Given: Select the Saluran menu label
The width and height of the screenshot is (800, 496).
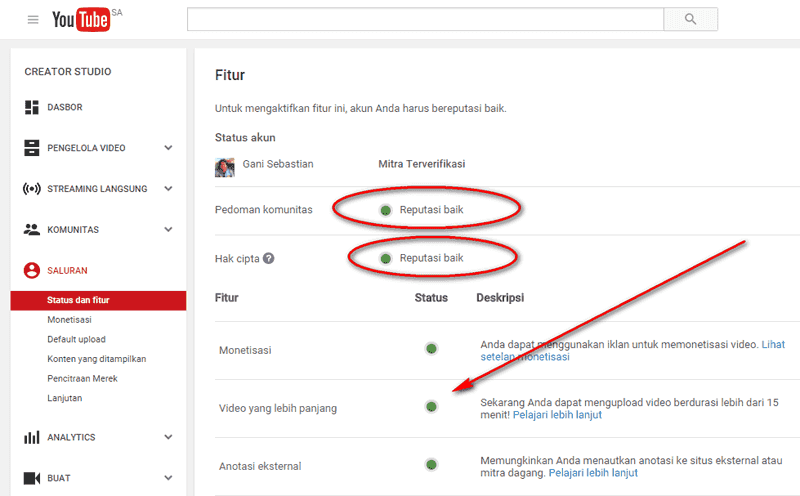Looking at the screenshot, I should click(67, 270).
